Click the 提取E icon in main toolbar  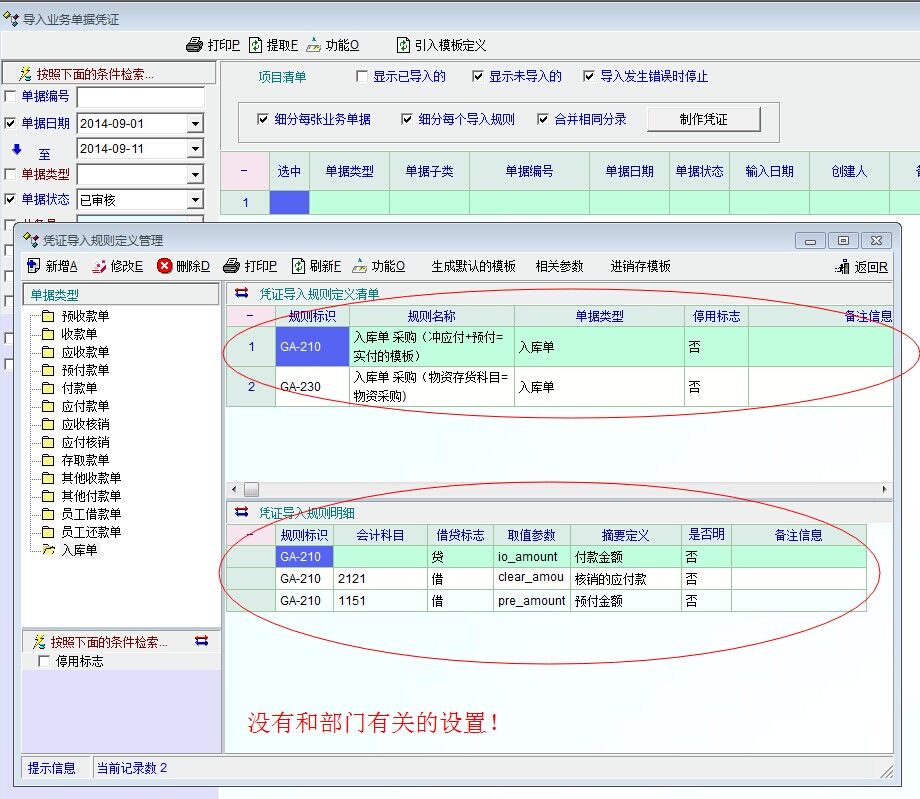coord(256,45)
